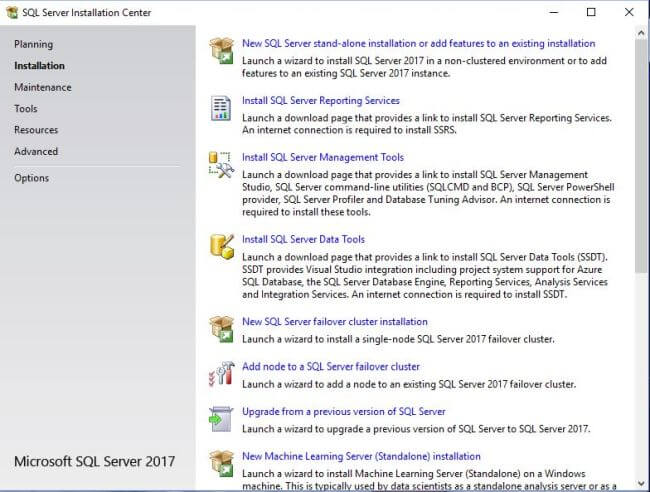Click the Management Tools wrench icon
Viewport: 650px width, 492px height.
pos(221,165)
